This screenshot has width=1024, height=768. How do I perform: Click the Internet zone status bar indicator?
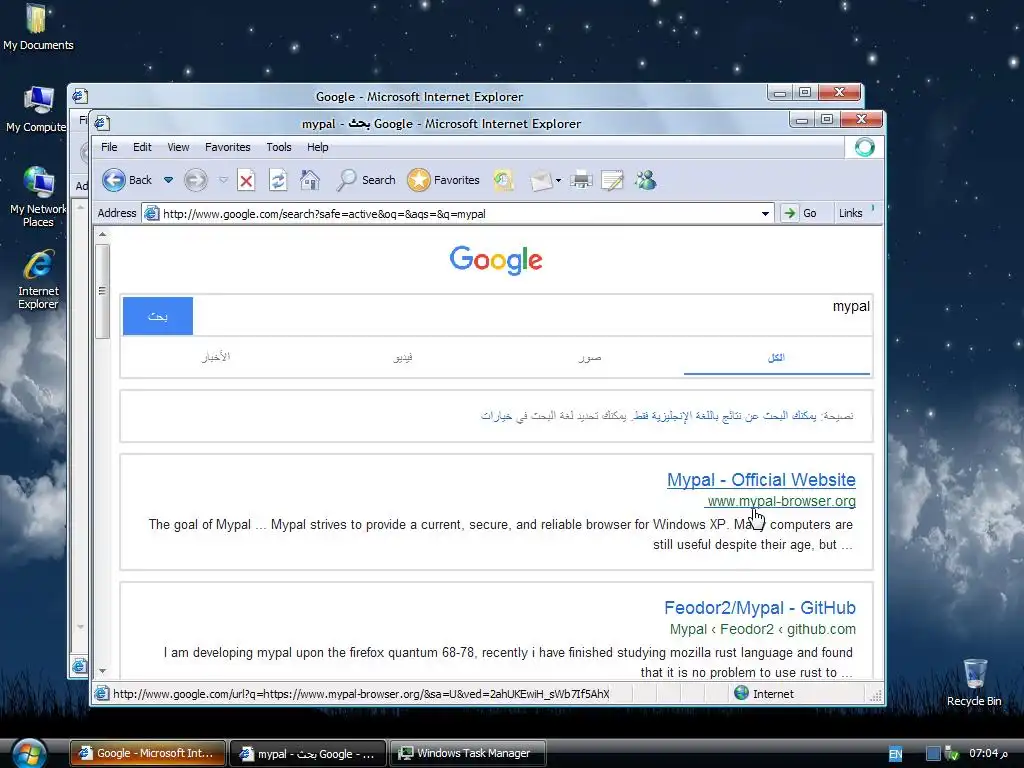(x=764, y=694)
